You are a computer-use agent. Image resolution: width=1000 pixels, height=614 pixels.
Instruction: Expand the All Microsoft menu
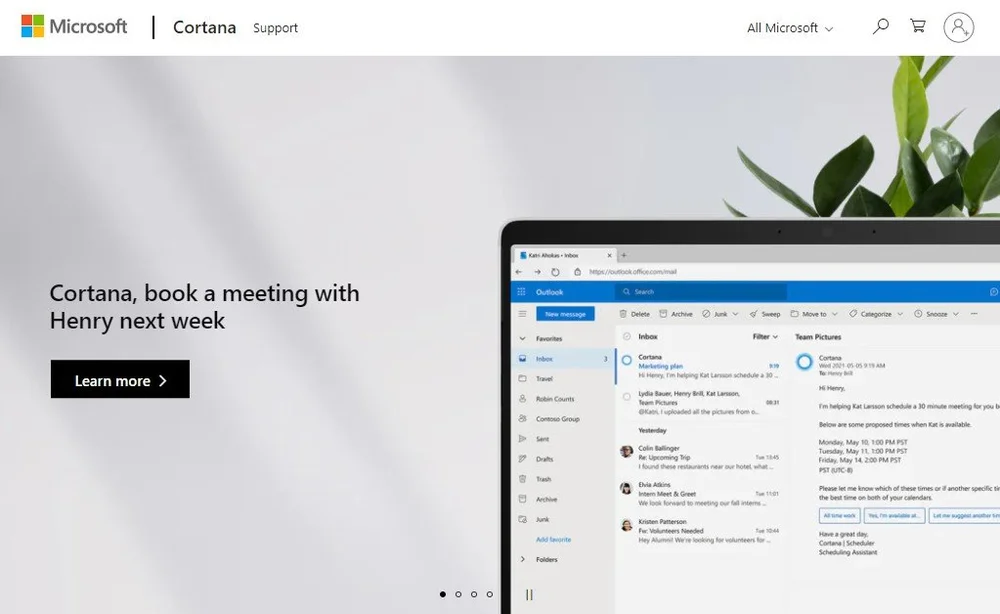[790, 28]
